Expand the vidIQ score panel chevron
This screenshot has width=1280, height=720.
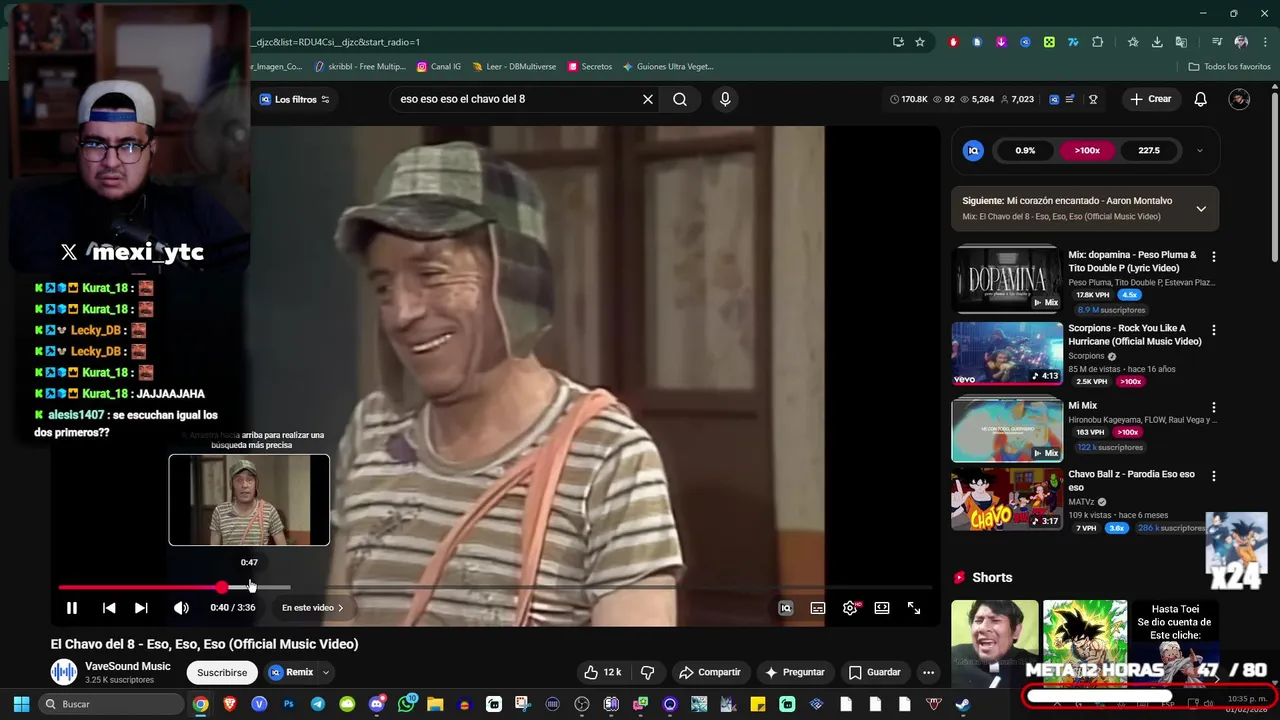(1200, 151)
